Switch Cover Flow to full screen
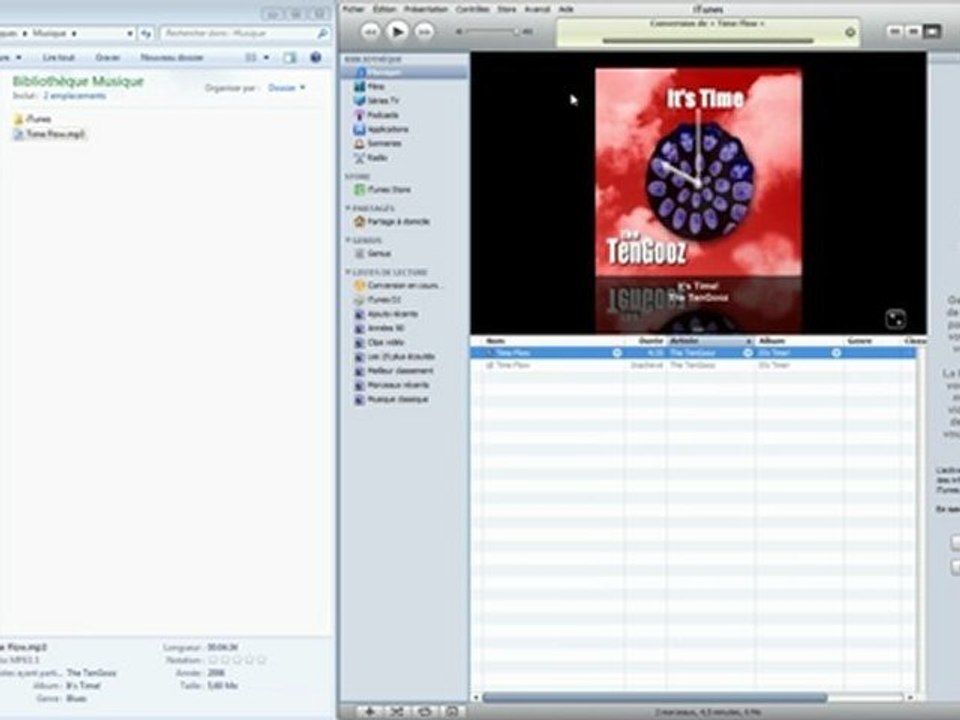Screen dimensions: 960x720 coord(896,319)
